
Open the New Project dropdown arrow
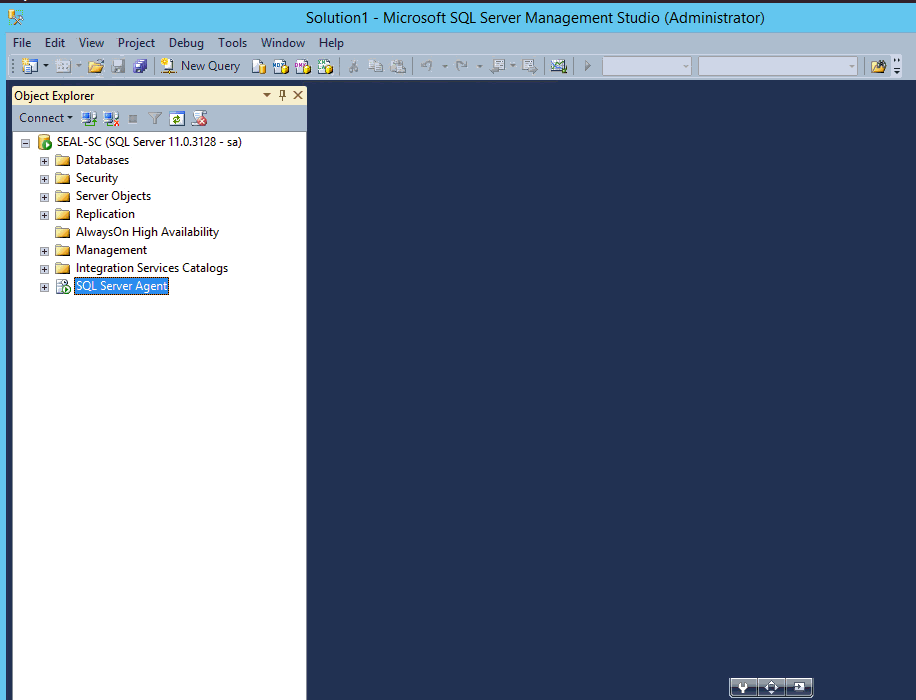coord(46,66)
